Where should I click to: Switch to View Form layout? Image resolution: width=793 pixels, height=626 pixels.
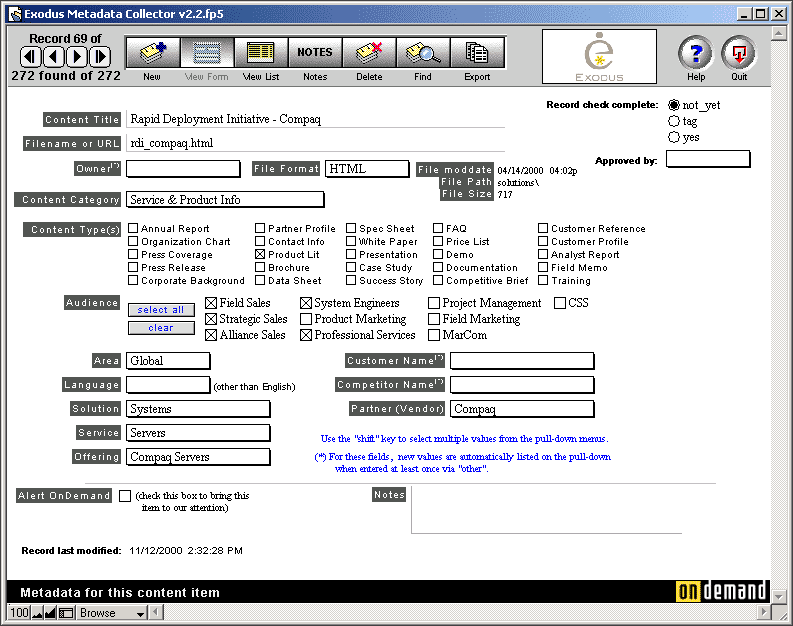(207, 53)
